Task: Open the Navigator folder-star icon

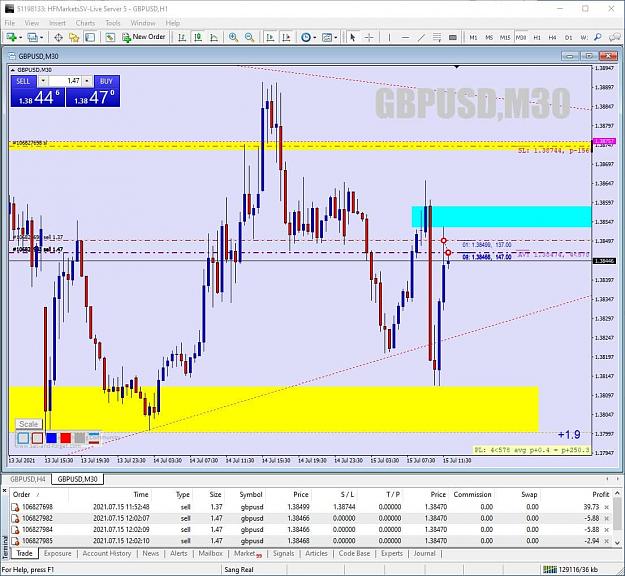Action: (x=74, y=37)
